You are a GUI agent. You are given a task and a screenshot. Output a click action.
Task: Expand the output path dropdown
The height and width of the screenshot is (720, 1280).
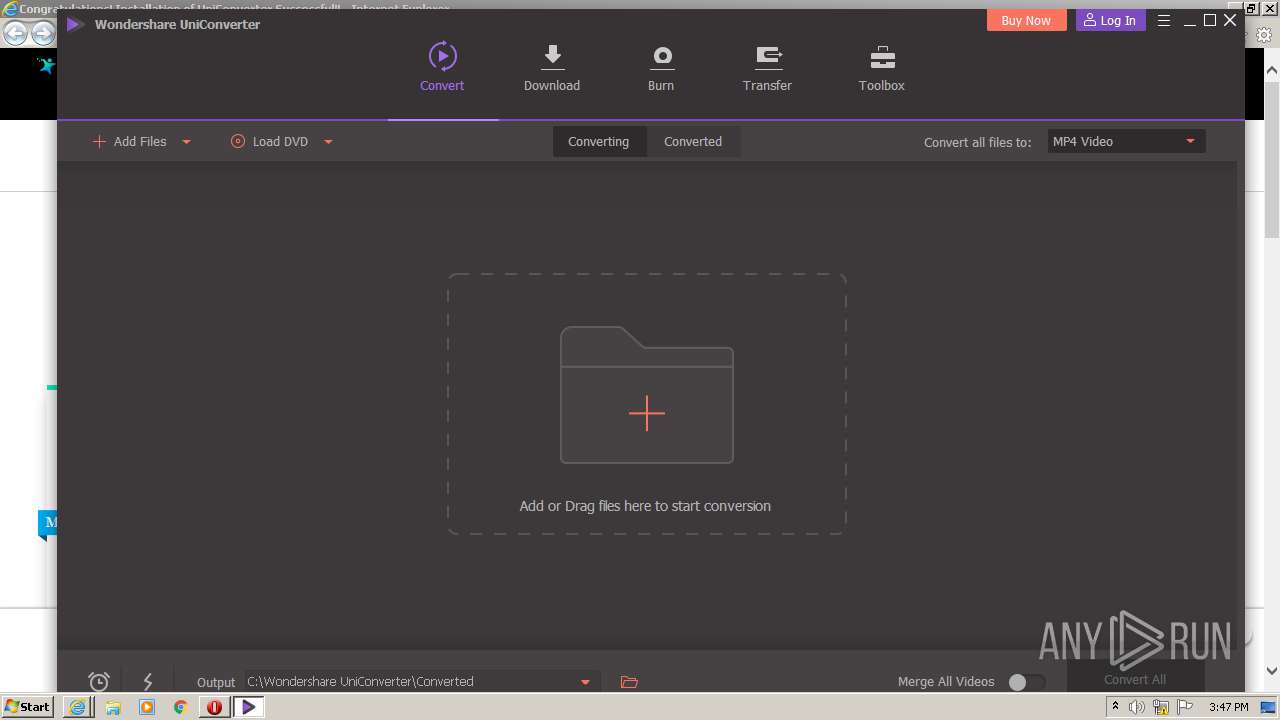point(585,682)
